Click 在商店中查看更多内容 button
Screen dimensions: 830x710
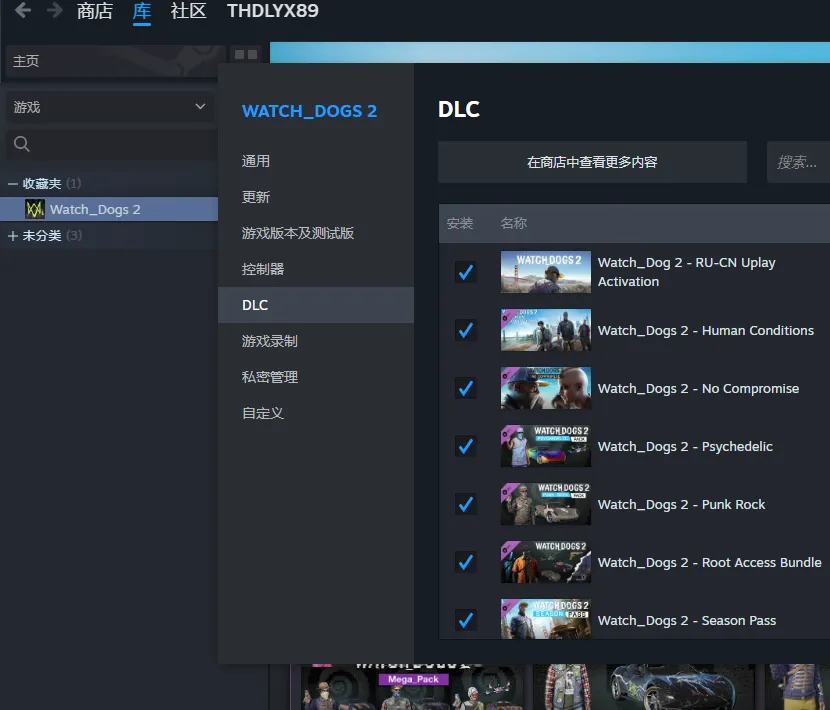coord(592,162)
